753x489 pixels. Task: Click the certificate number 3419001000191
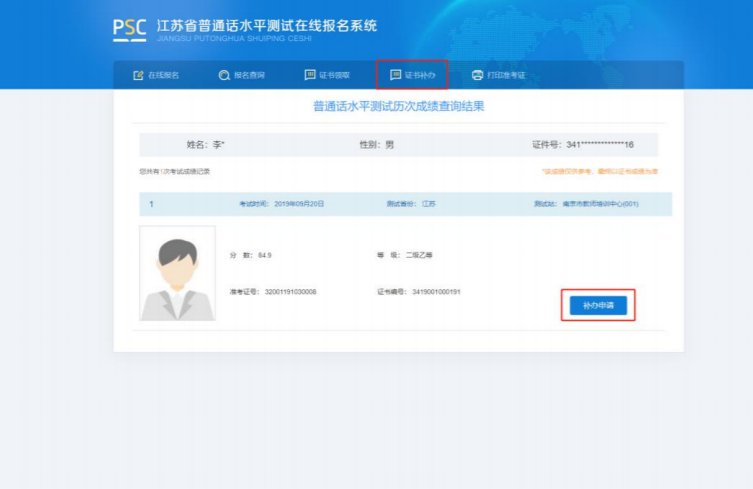coord(435,292)
